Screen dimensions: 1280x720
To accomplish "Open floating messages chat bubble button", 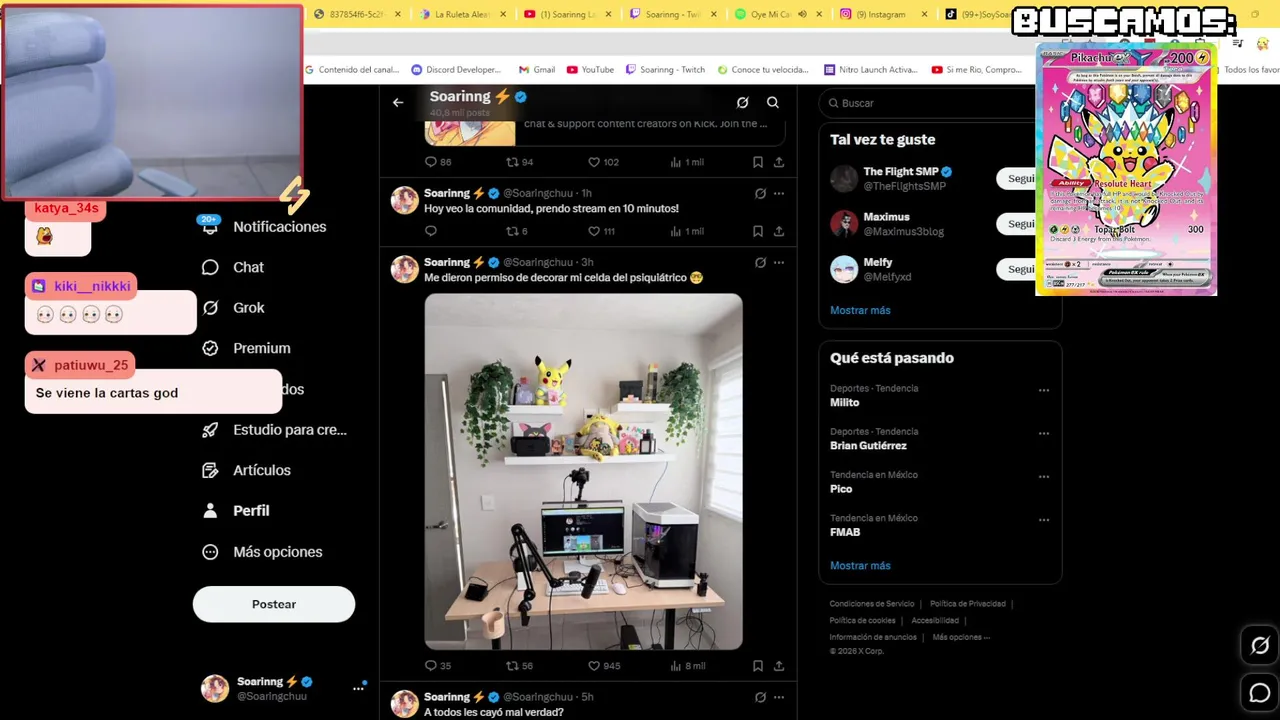I will (1260, 692).
